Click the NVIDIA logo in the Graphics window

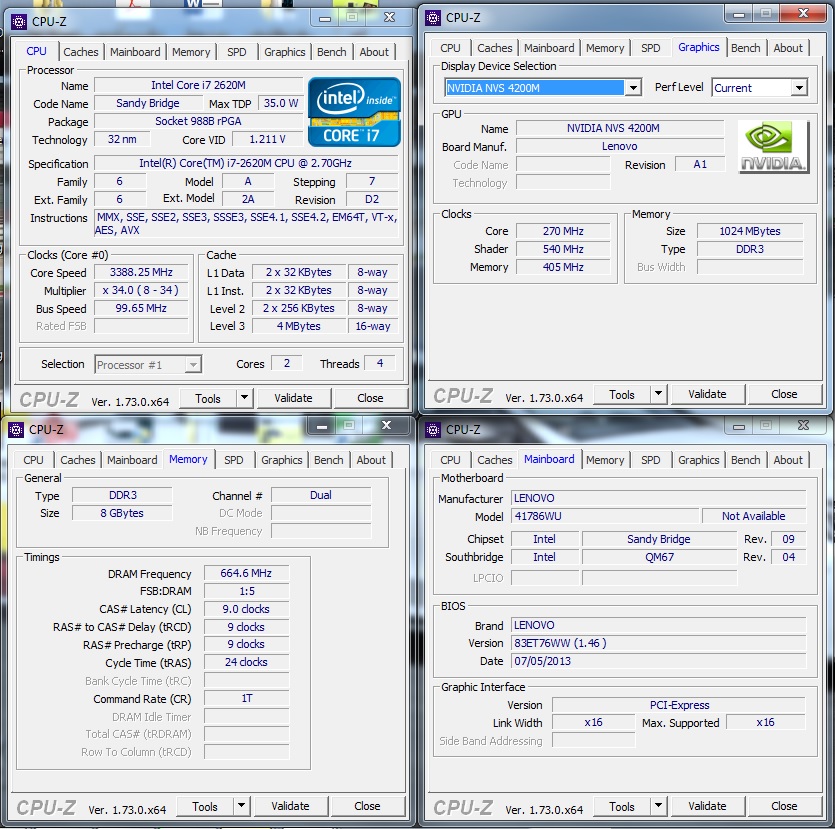[x=774, y=146]
